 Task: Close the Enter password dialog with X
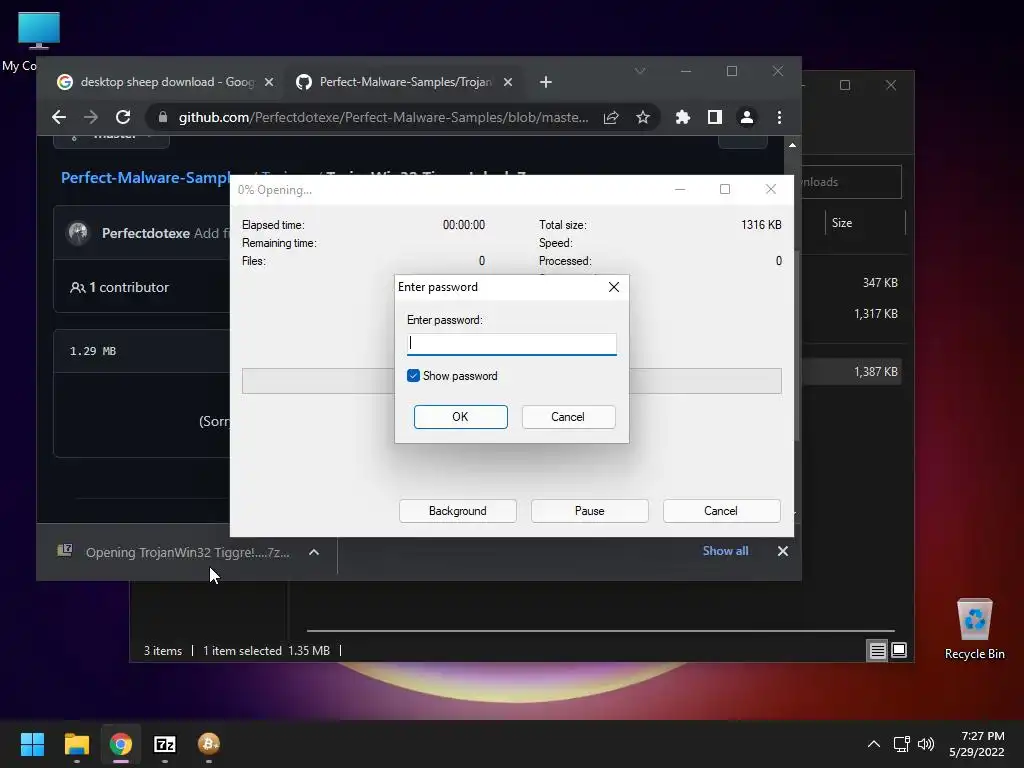(614, 287)
